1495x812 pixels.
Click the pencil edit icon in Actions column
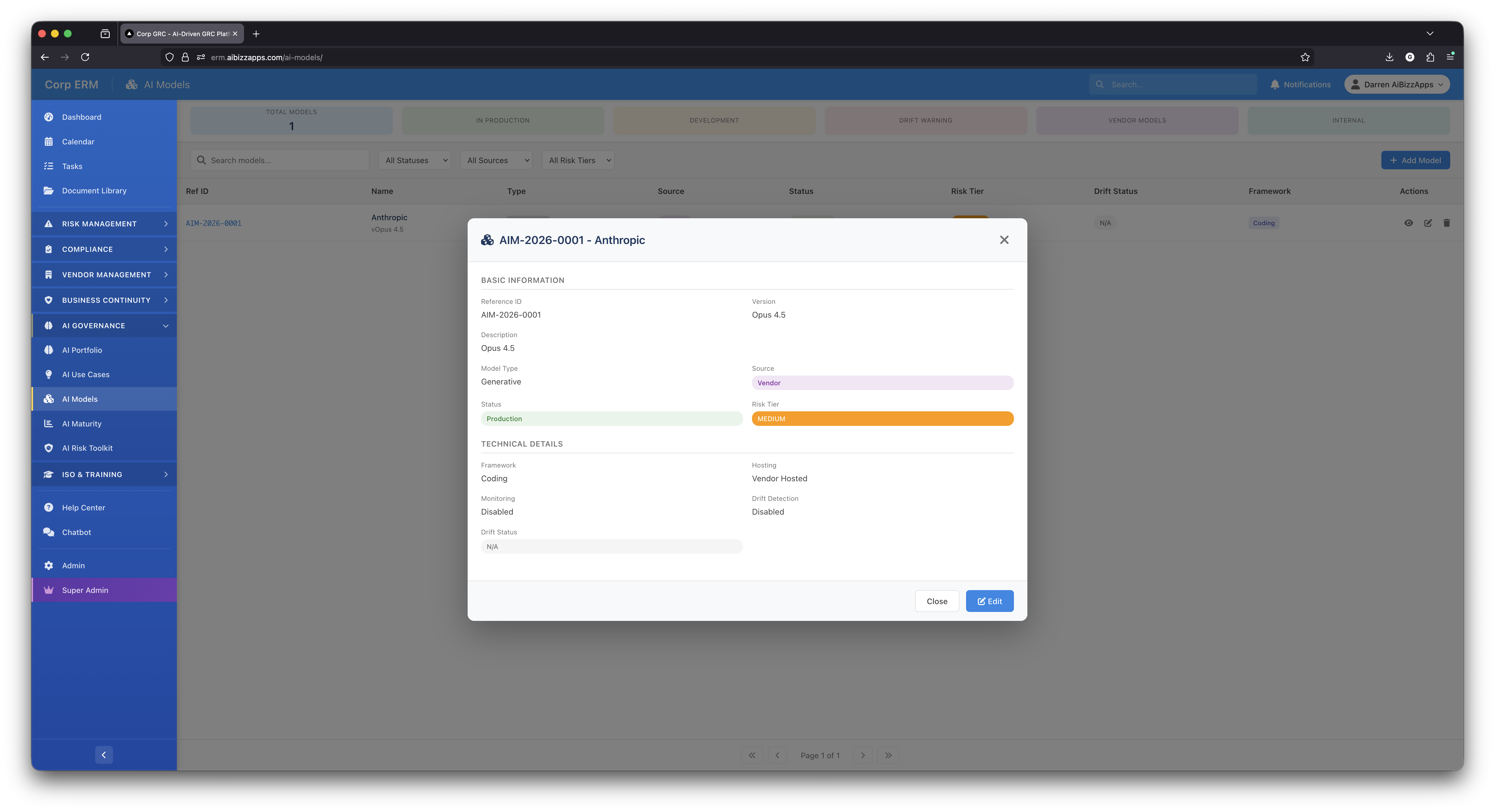tap(1428, 223)
